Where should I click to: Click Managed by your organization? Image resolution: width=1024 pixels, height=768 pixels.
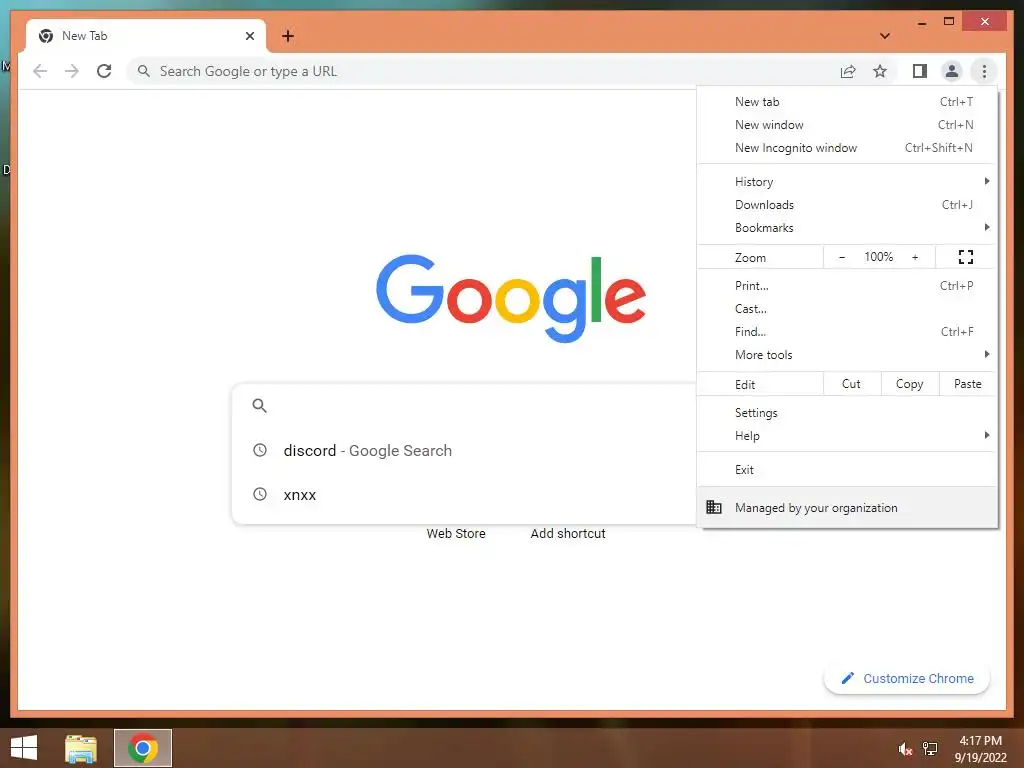click(x=847, y=507)
